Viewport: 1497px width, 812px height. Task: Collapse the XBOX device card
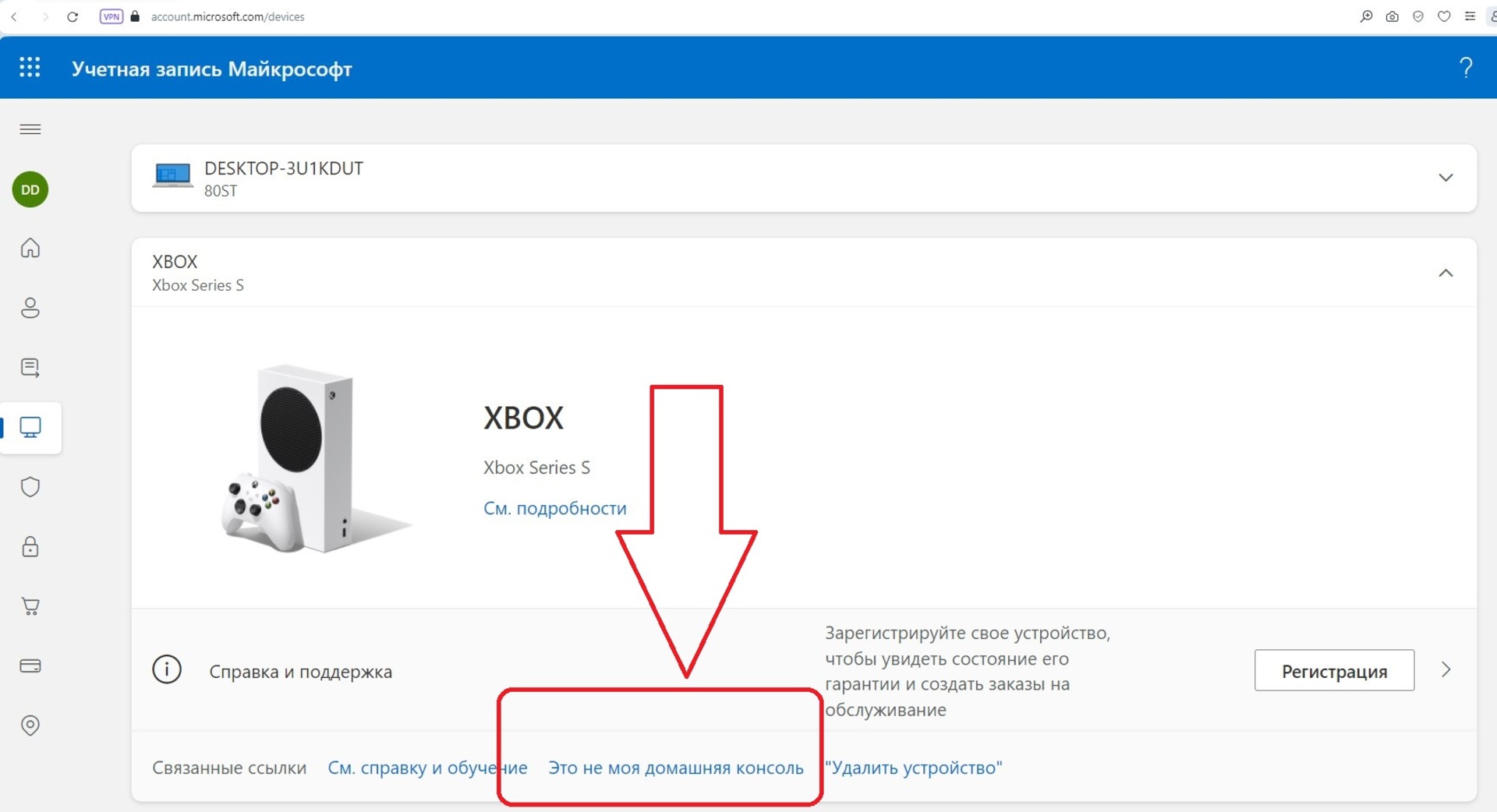point(1446,273)
